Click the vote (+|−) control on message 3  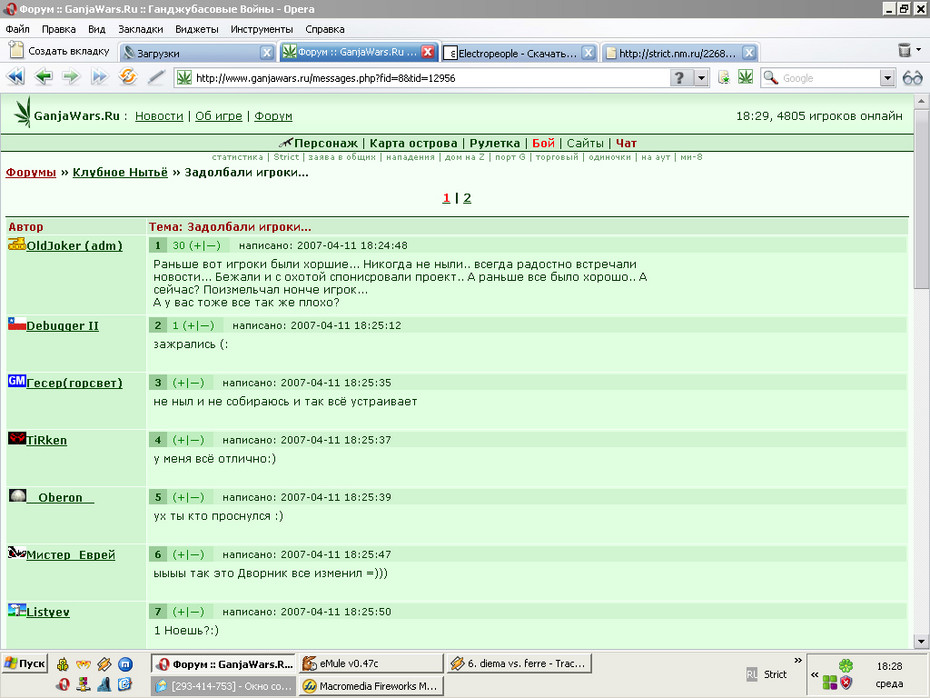(x=188, y=383)
